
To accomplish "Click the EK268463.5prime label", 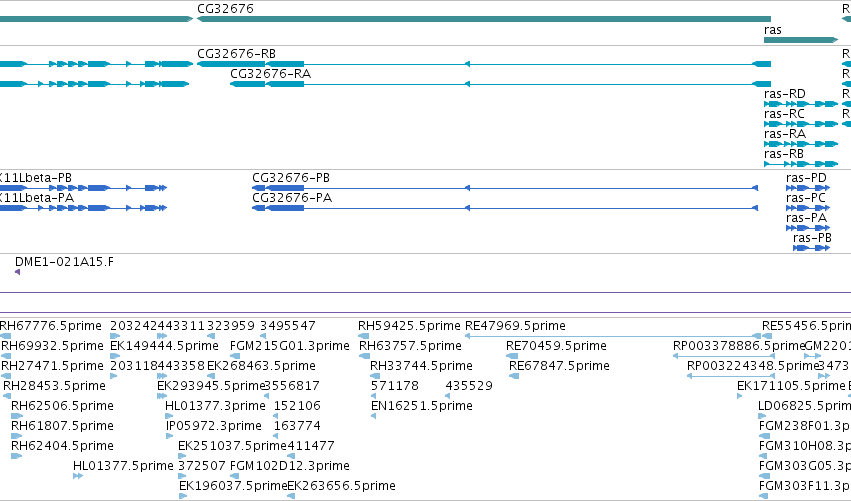I will click(262, 366).
